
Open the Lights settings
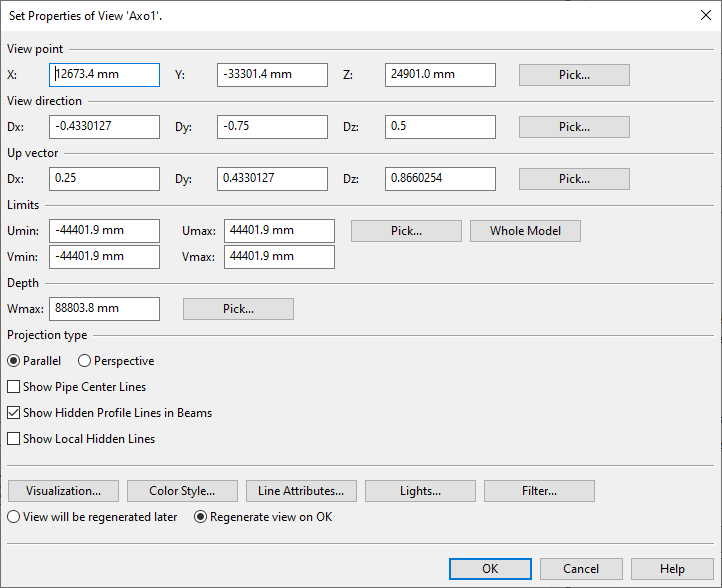point(420,491)
